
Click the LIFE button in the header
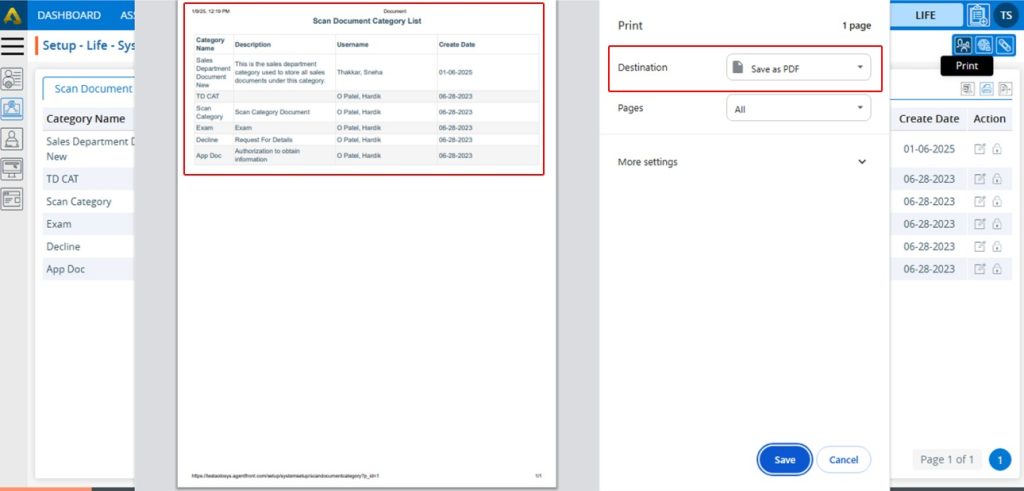point(924,15)
